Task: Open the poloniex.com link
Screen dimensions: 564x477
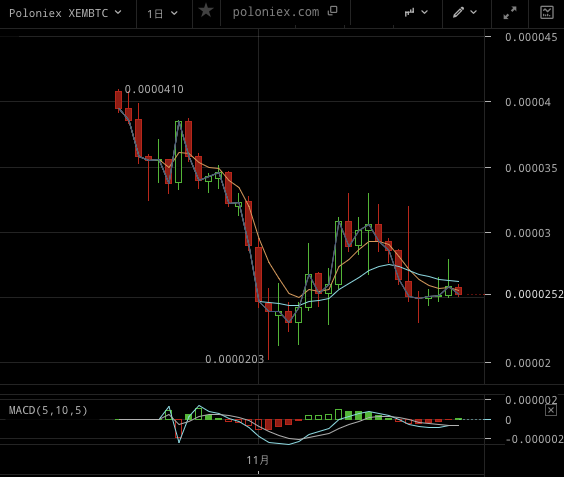Action: pyautogui.click(x=276, y=12)
